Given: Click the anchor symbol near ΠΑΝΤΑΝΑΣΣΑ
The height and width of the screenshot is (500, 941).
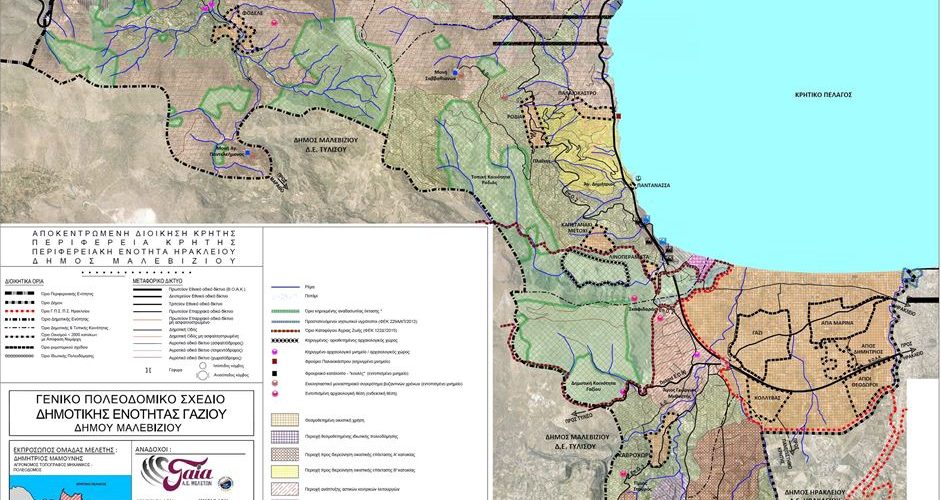Looking at the screenshot, I should (x=637, y=177).
